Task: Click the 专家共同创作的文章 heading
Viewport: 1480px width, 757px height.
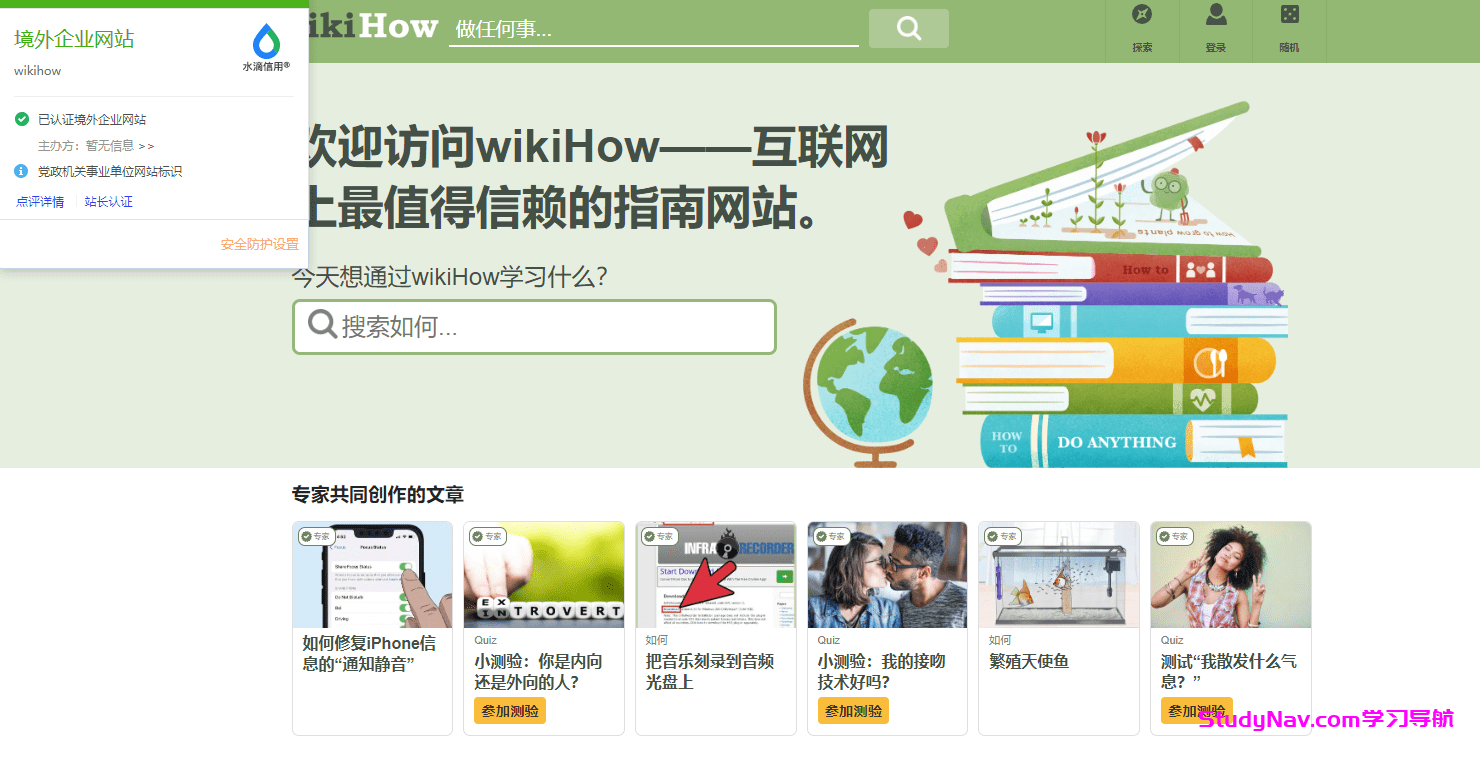Action: click(378, 494)
